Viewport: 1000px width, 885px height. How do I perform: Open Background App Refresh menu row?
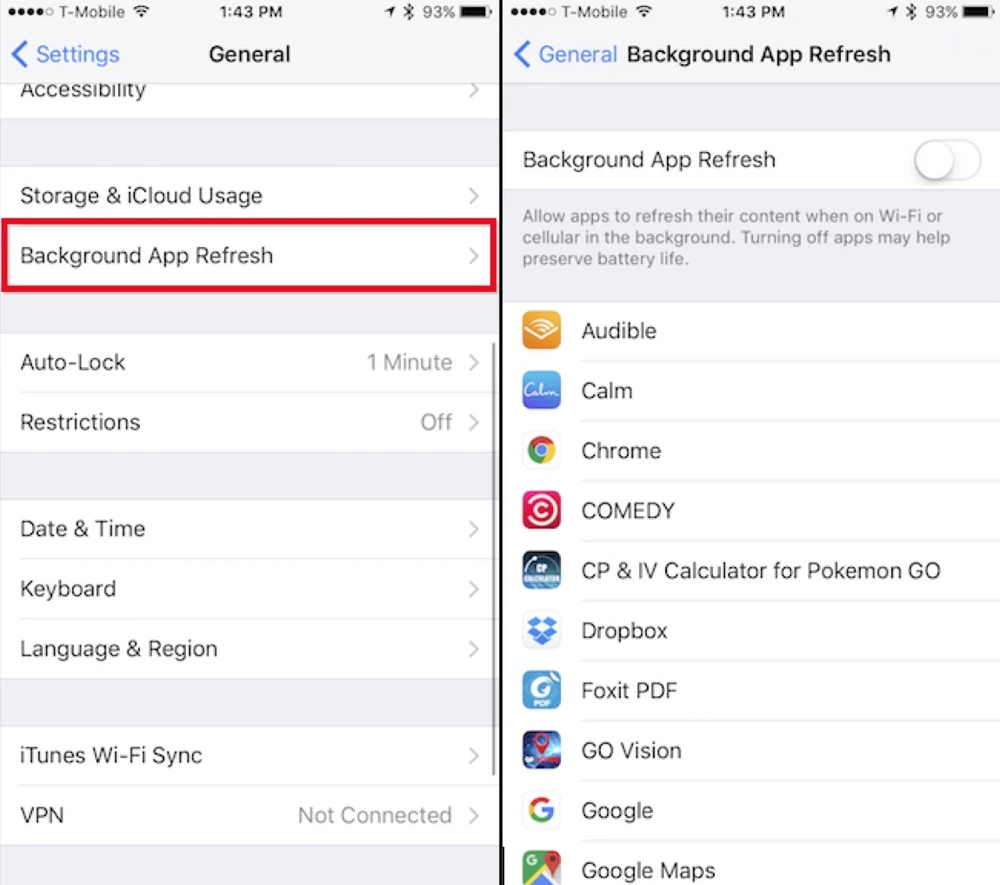coord(249,256)
